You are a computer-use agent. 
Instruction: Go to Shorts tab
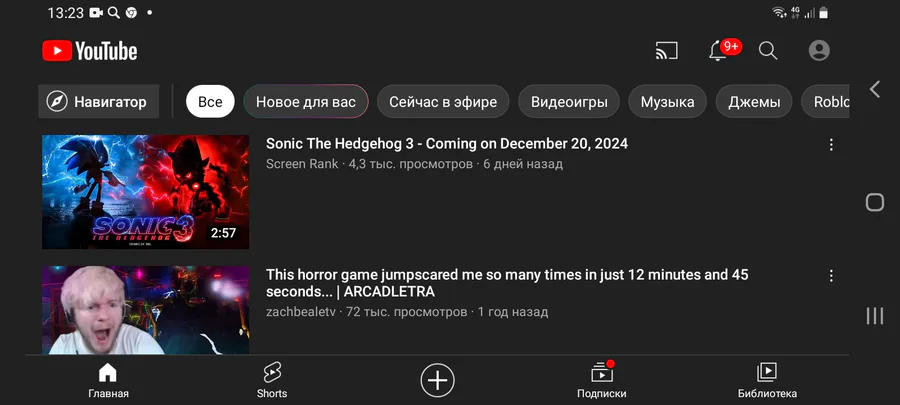(271, 380)
